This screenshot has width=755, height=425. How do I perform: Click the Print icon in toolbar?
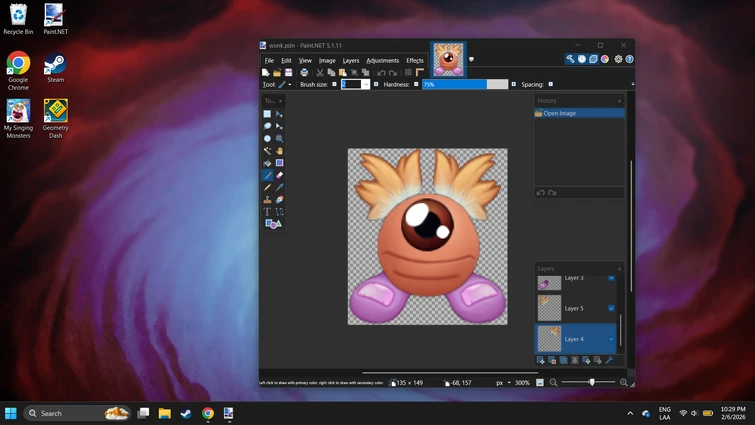304,73
